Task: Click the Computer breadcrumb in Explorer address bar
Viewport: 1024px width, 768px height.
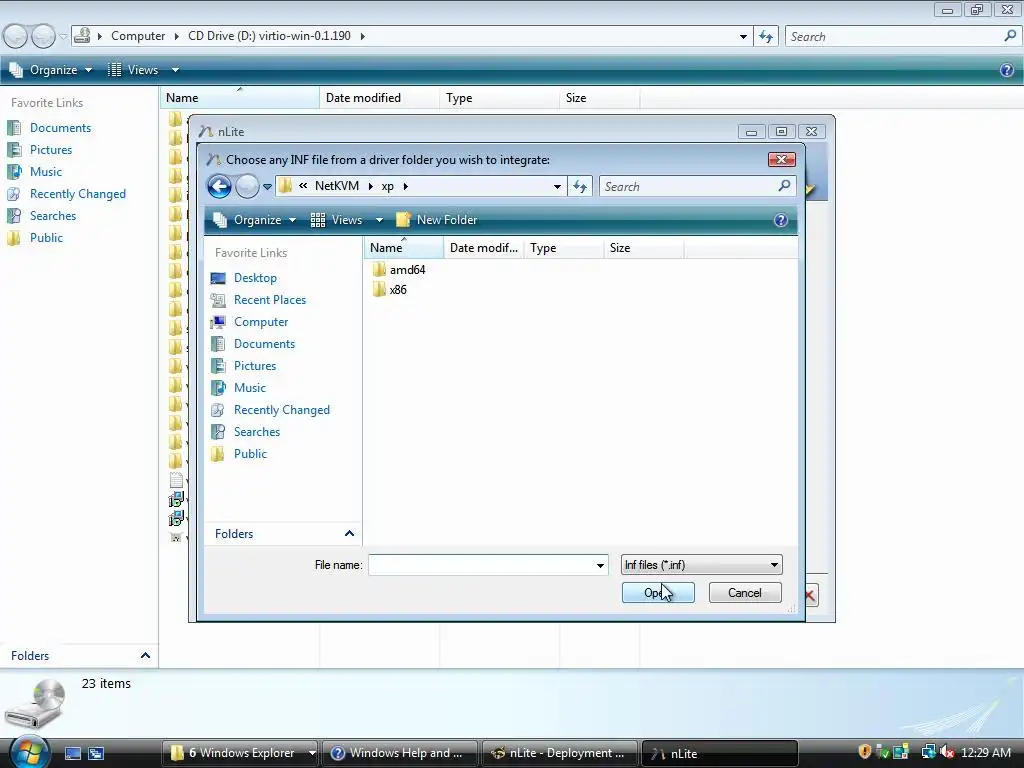Action: 138,36
